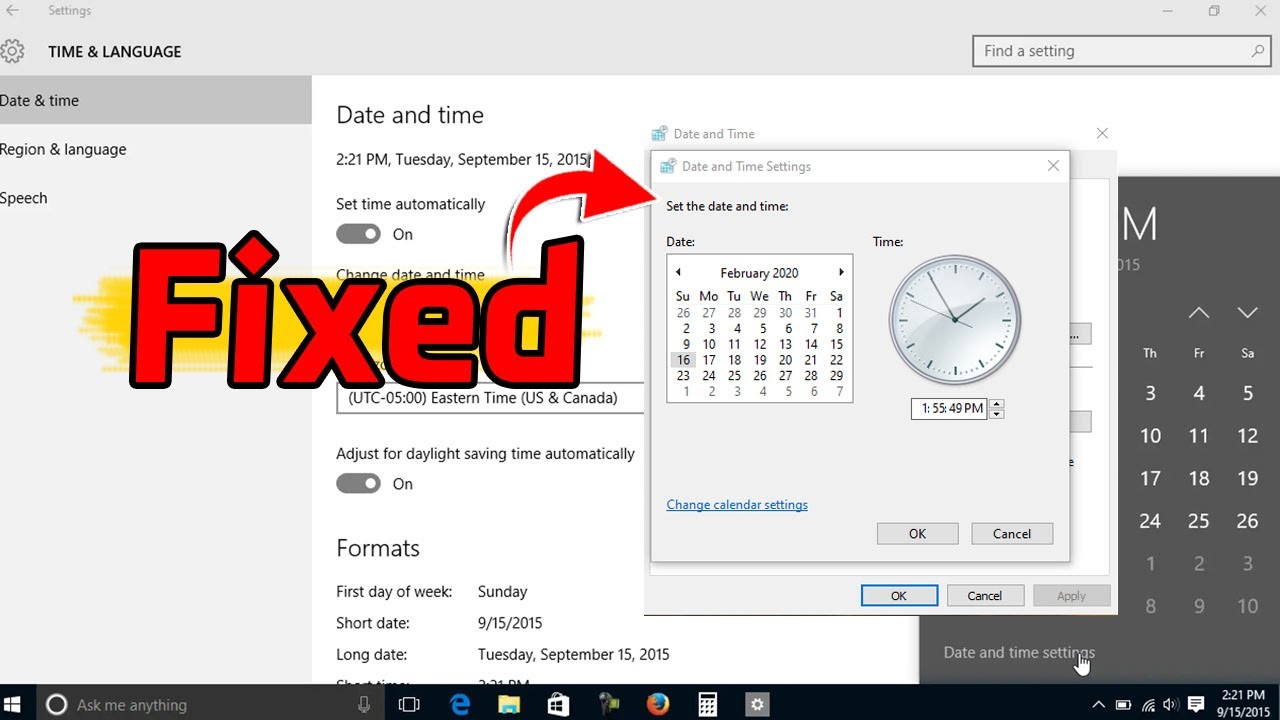
Task: Select day 18 in the clock flyout calendar
Action: point(1199,478)
